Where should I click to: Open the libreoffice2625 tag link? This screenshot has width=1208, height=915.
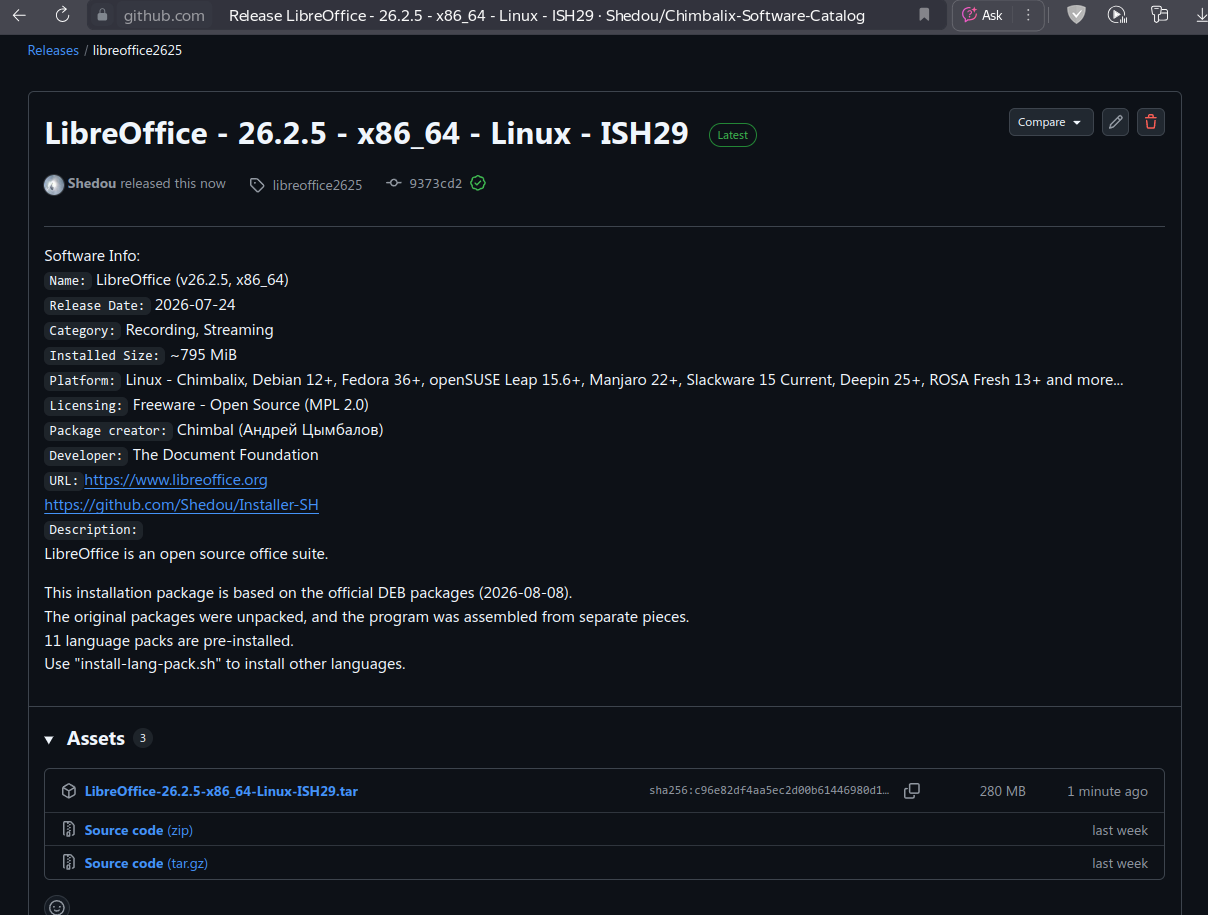317,185
